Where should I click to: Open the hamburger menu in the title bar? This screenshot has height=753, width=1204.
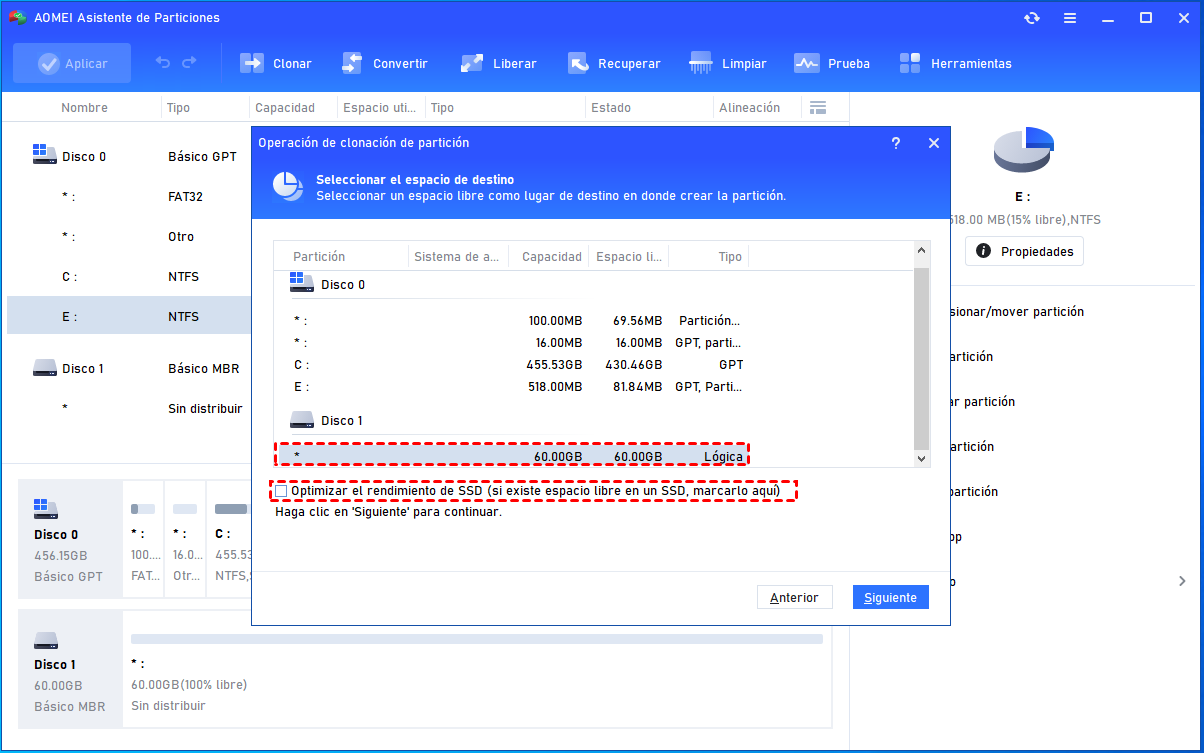(x=1070, y=18)
